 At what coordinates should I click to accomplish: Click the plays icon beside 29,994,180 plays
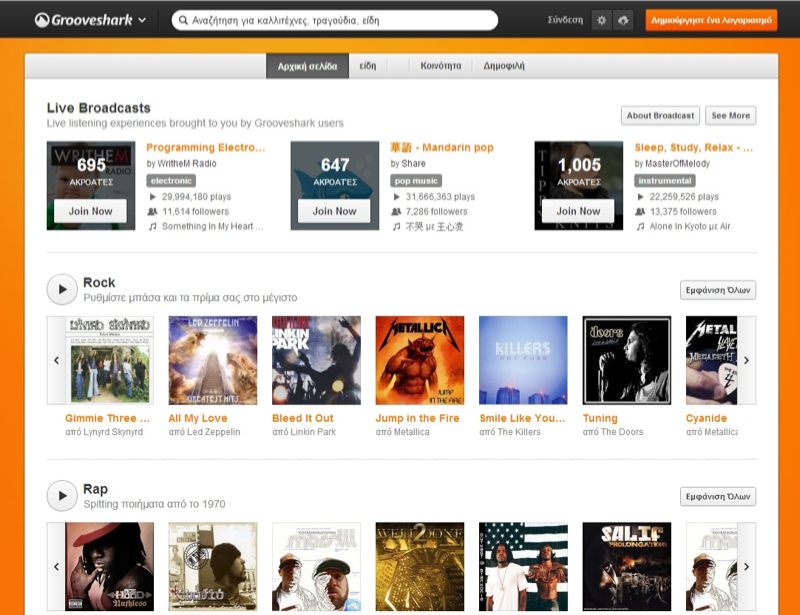(153, 196)
